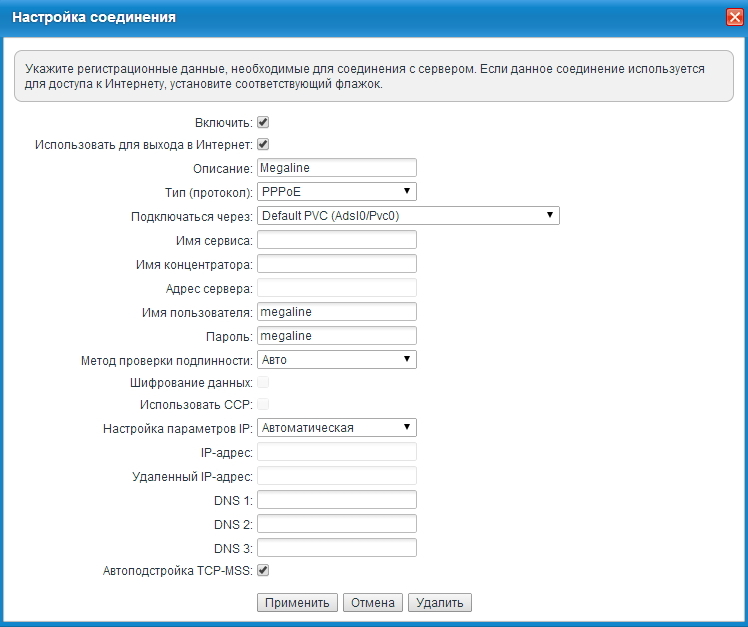The image size is (748, 627).
Task: Click the DNS 3 text box
Action: coord(336,548)
